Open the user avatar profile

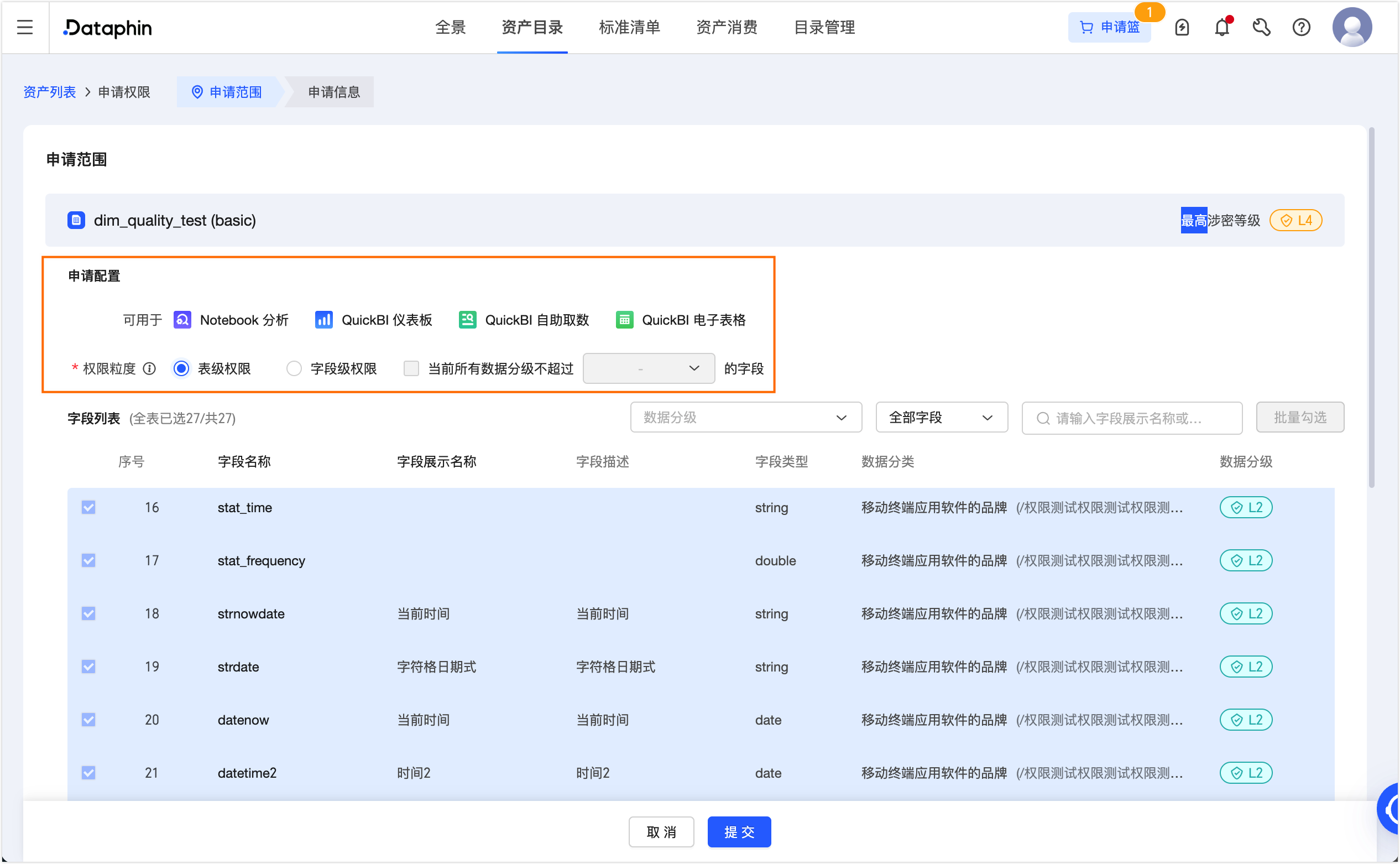tap(1352, 27)
